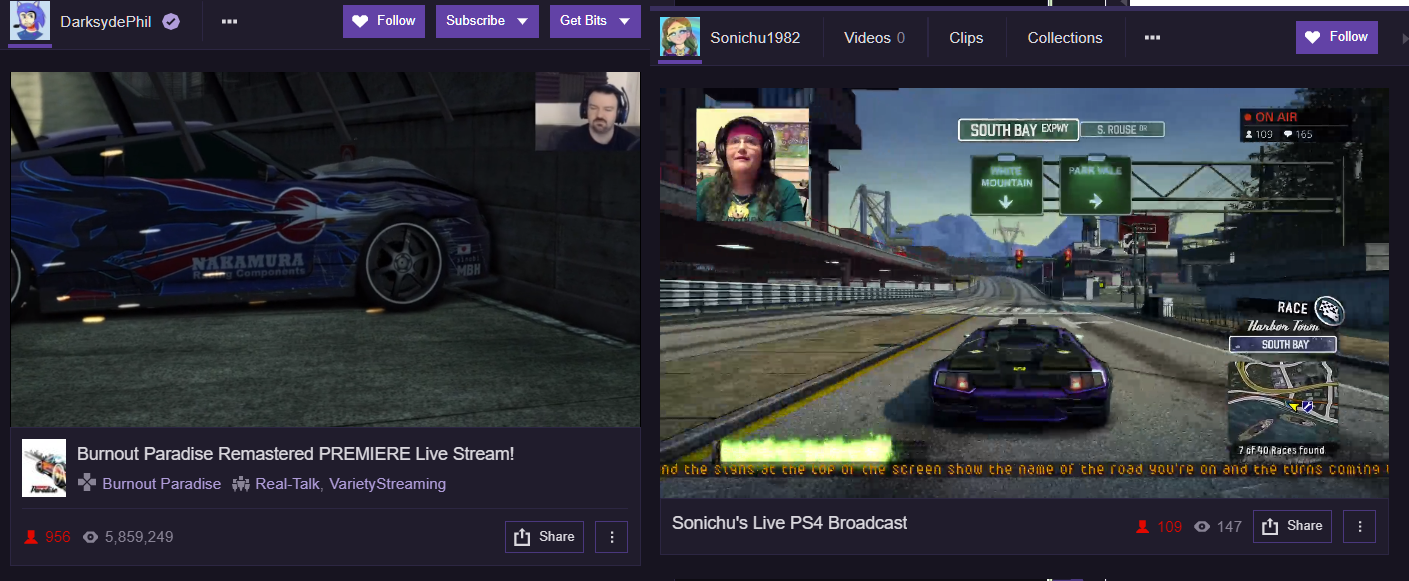Share DarksydePhil's stream
The width and height of the screenshot is (1409, 581).
tap(544, 537)
